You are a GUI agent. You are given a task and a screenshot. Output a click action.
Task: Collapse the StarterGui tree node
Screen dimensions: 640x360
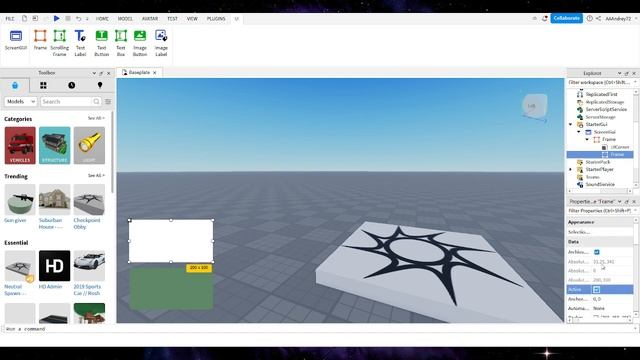pos(571,124)
